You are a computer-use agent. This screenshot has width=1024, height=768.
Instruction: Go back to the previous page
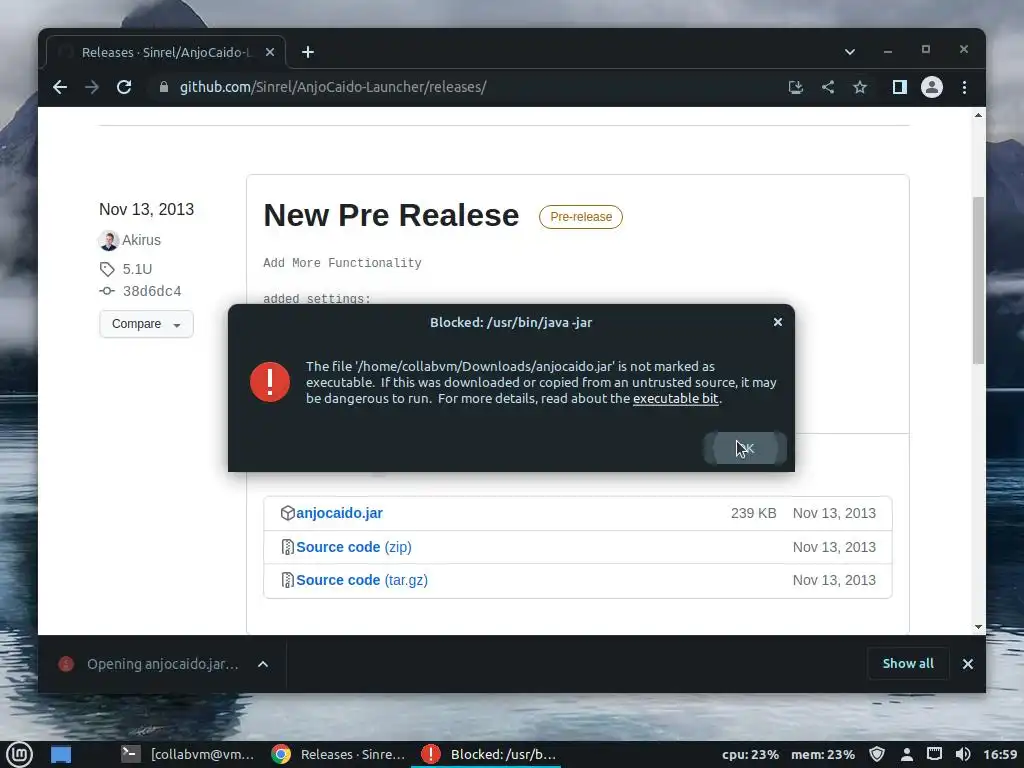click(60, 87)
